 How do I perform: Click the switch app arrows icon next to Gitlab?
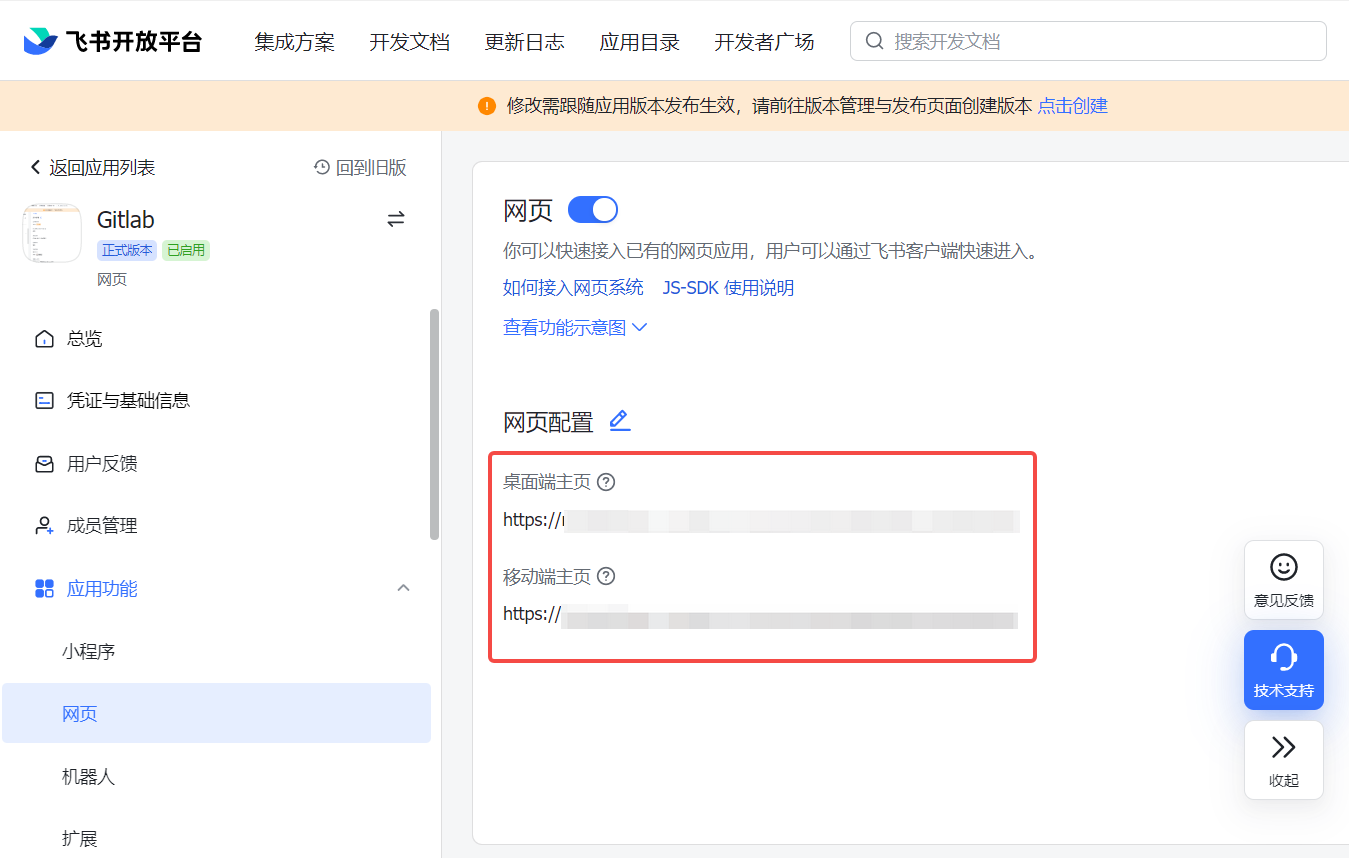(x=396, y=219)
